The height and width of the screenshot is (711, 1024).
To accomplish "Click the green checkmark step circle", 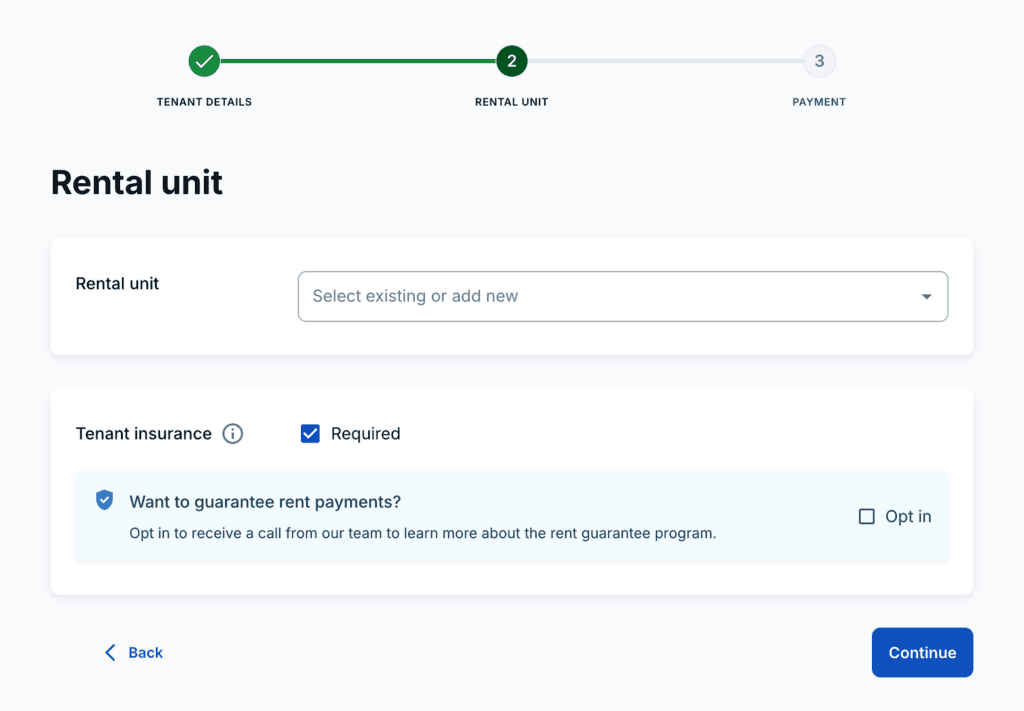I will (204, 61).
